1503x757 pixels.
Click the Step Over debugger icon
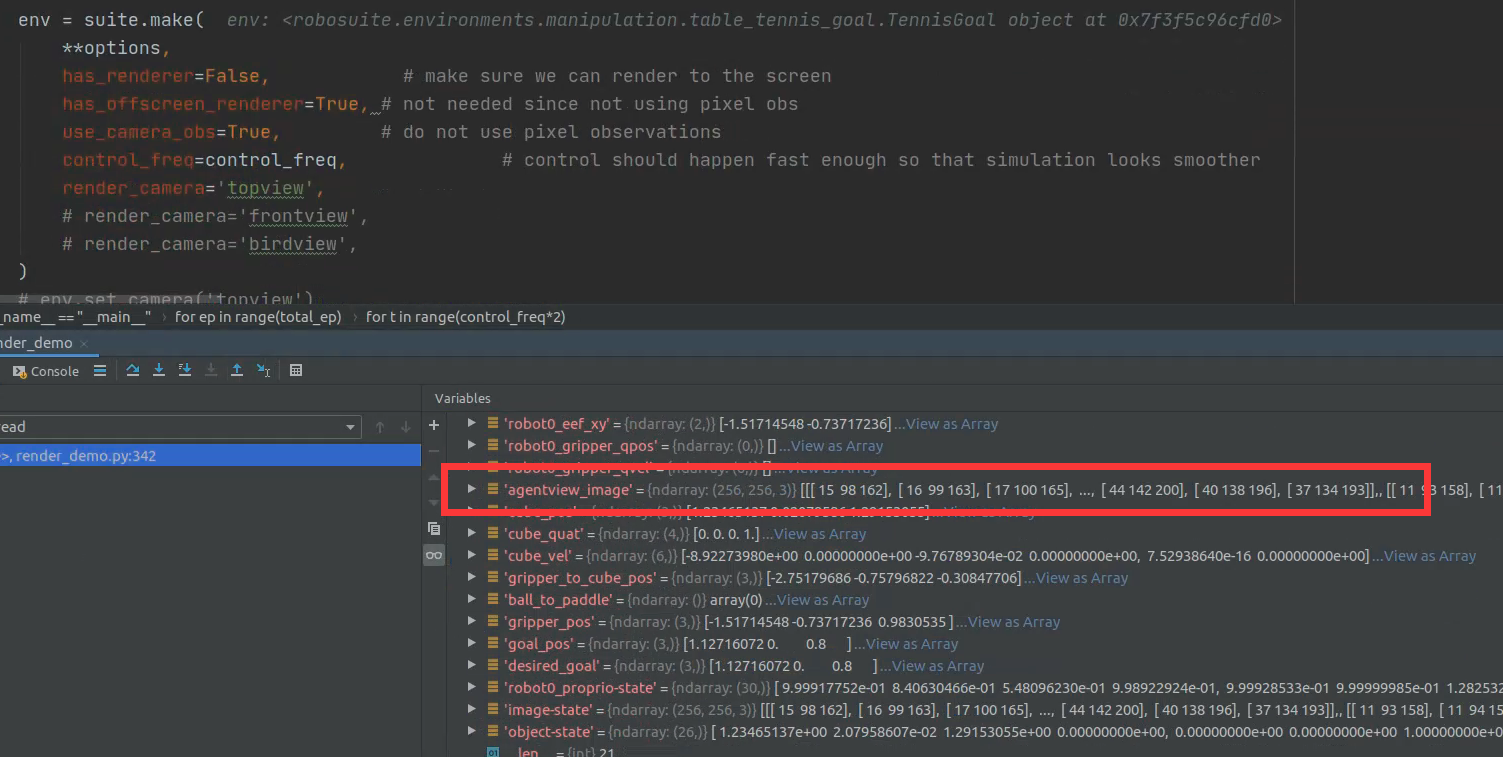132,370
